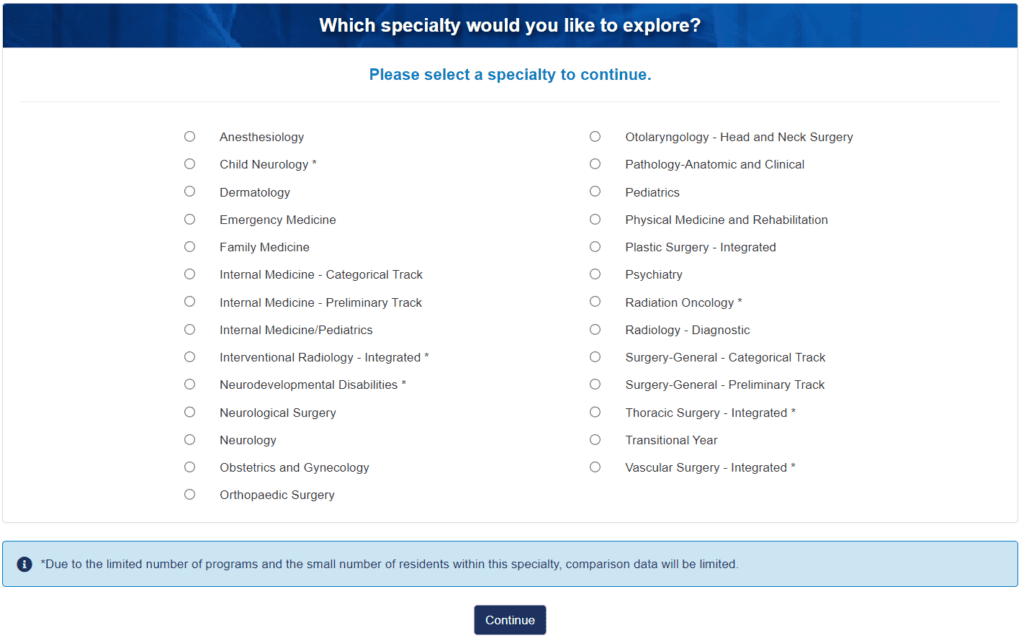Choose Psychiatry from the right column

click(x=595, y=274)
